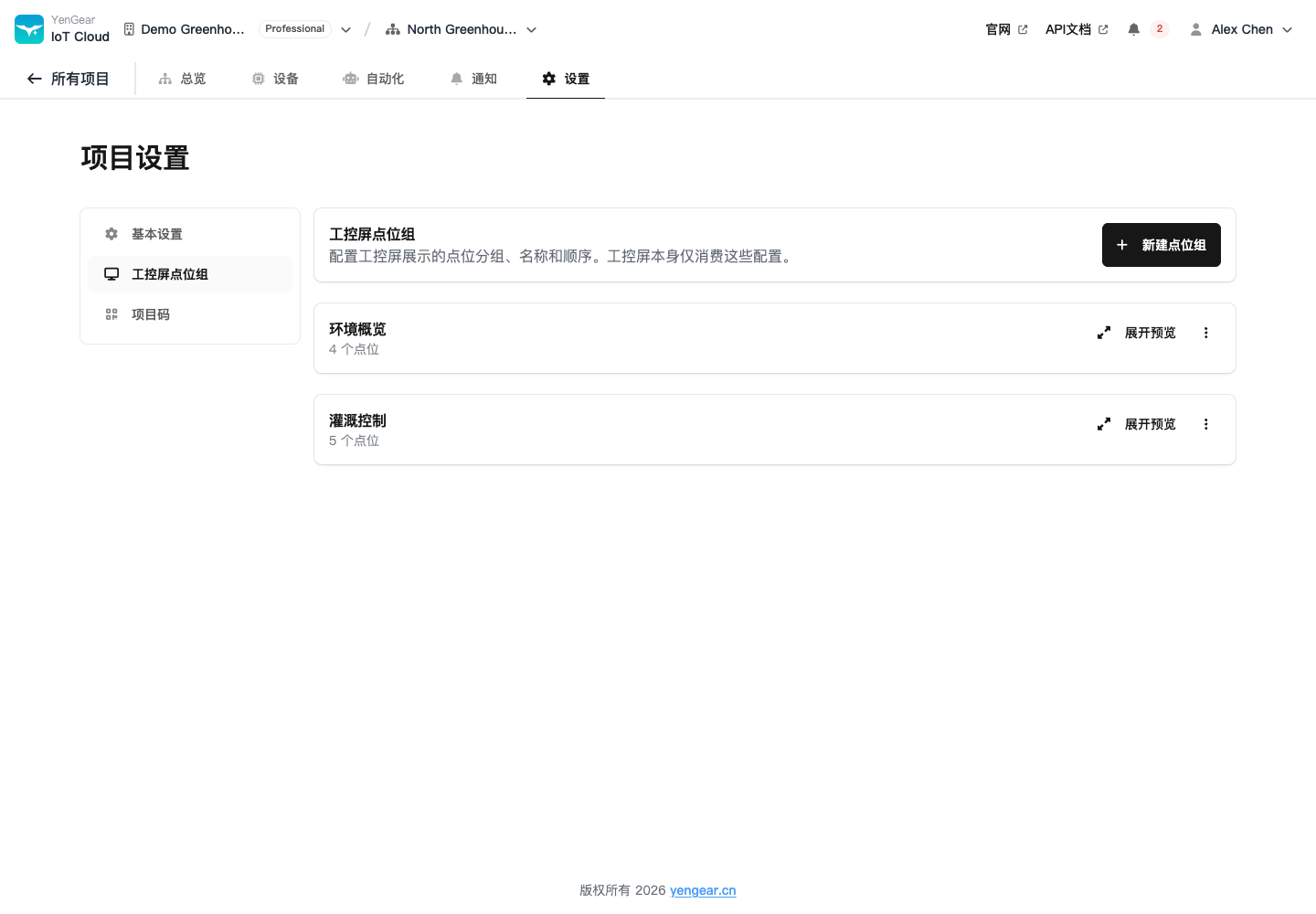Expand the chevron beside the Professional badge
The height and width of the screenshot is (914, 1316).
click(346, 29)
